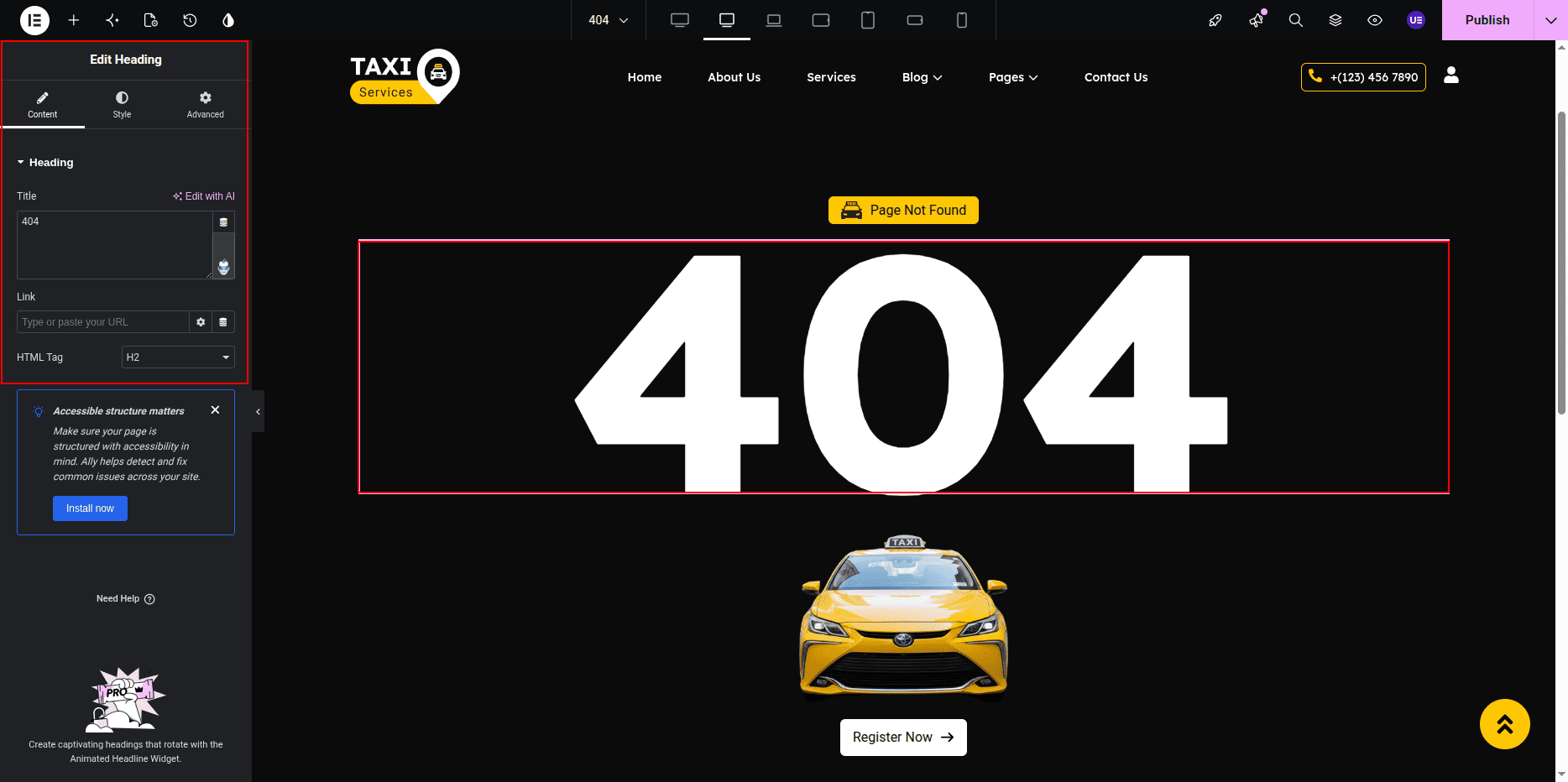The height and width of the screenshot is (782, 1568).
Task: Open the Advanced tab
Action: (x=206, y=105)
